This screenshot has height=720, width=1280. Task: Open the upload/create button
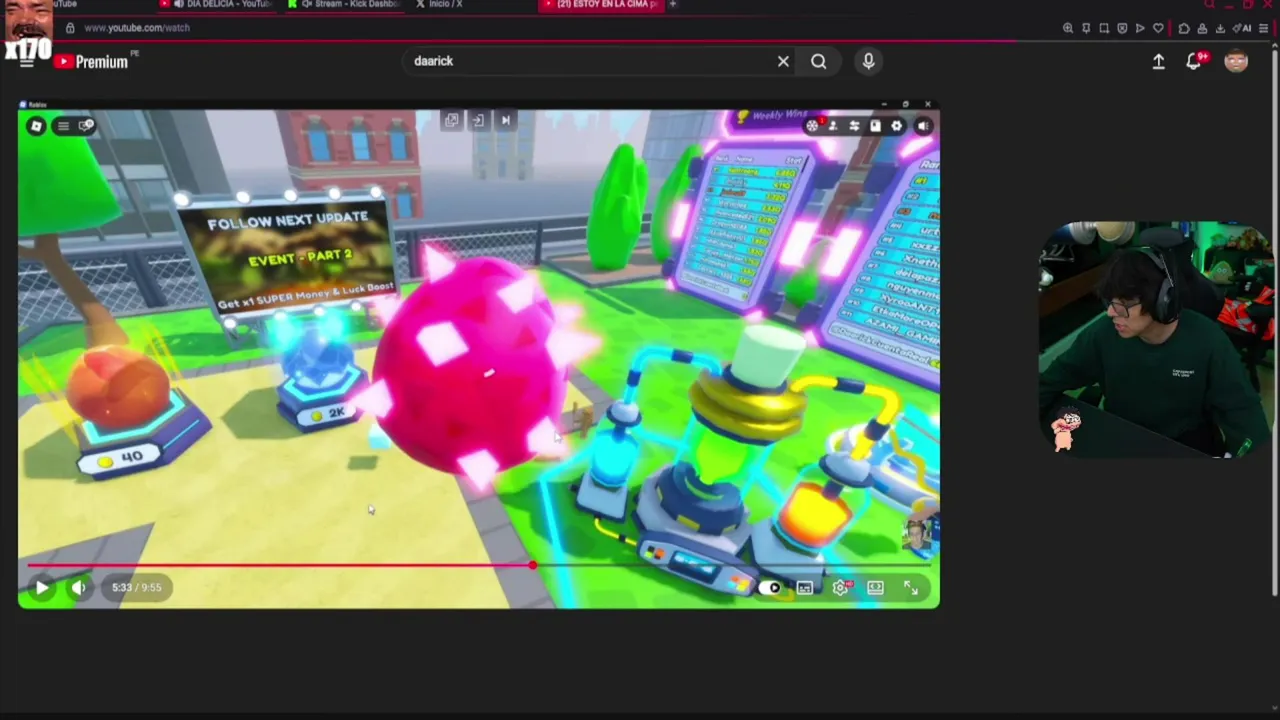click(1158, 62)
